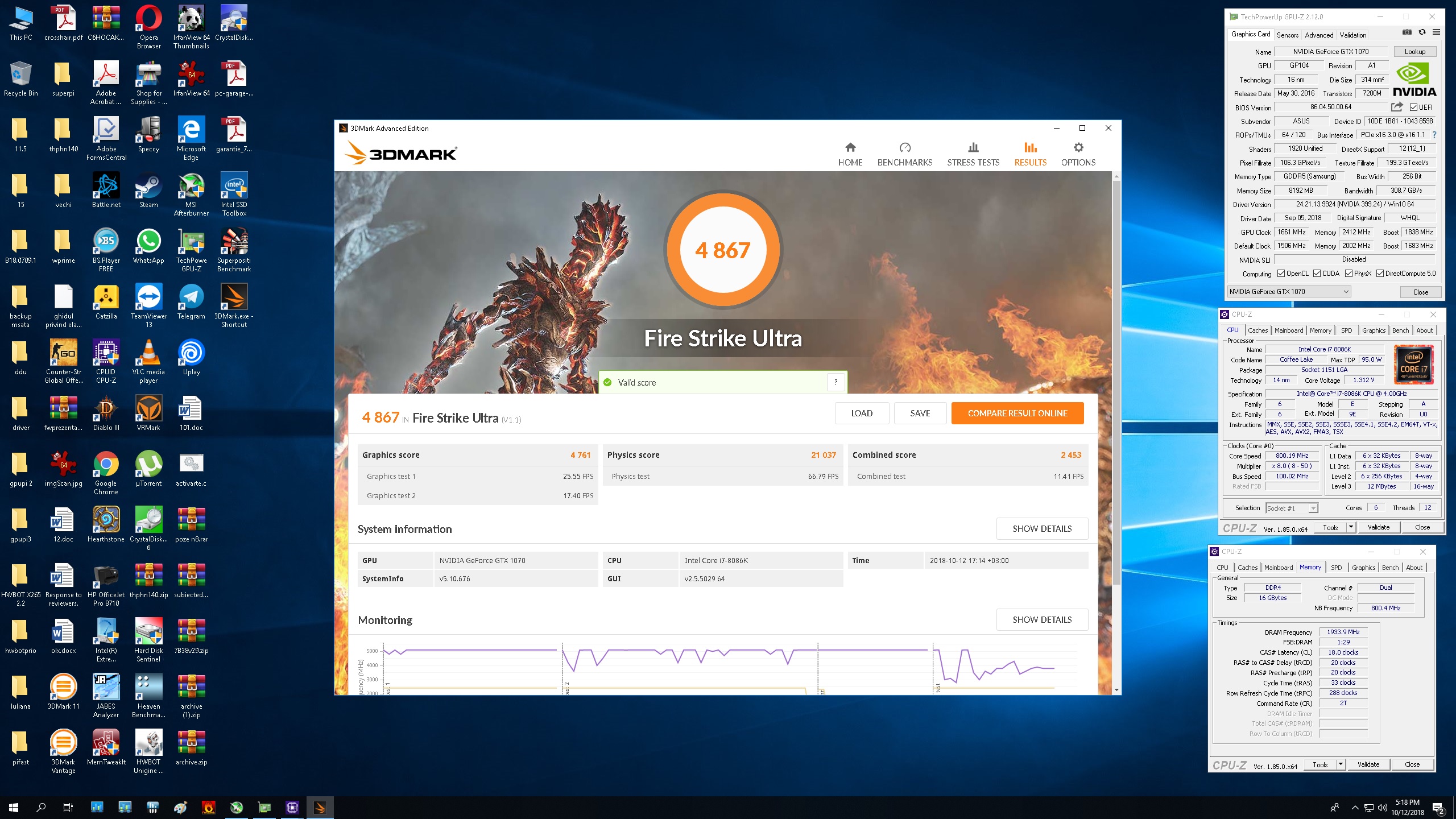Open the Mainboard tab in upper CPU-Z window

(x=1289, y=330)
